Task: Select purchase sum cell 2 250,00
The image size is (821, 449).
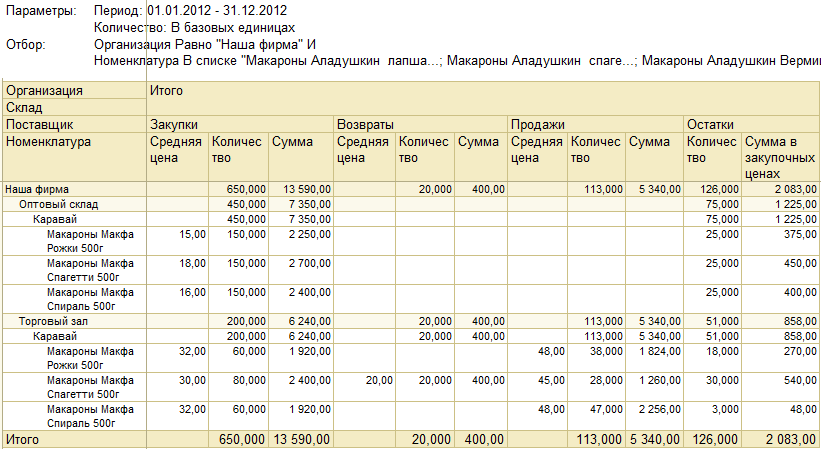Action: (x=301, y=241)
